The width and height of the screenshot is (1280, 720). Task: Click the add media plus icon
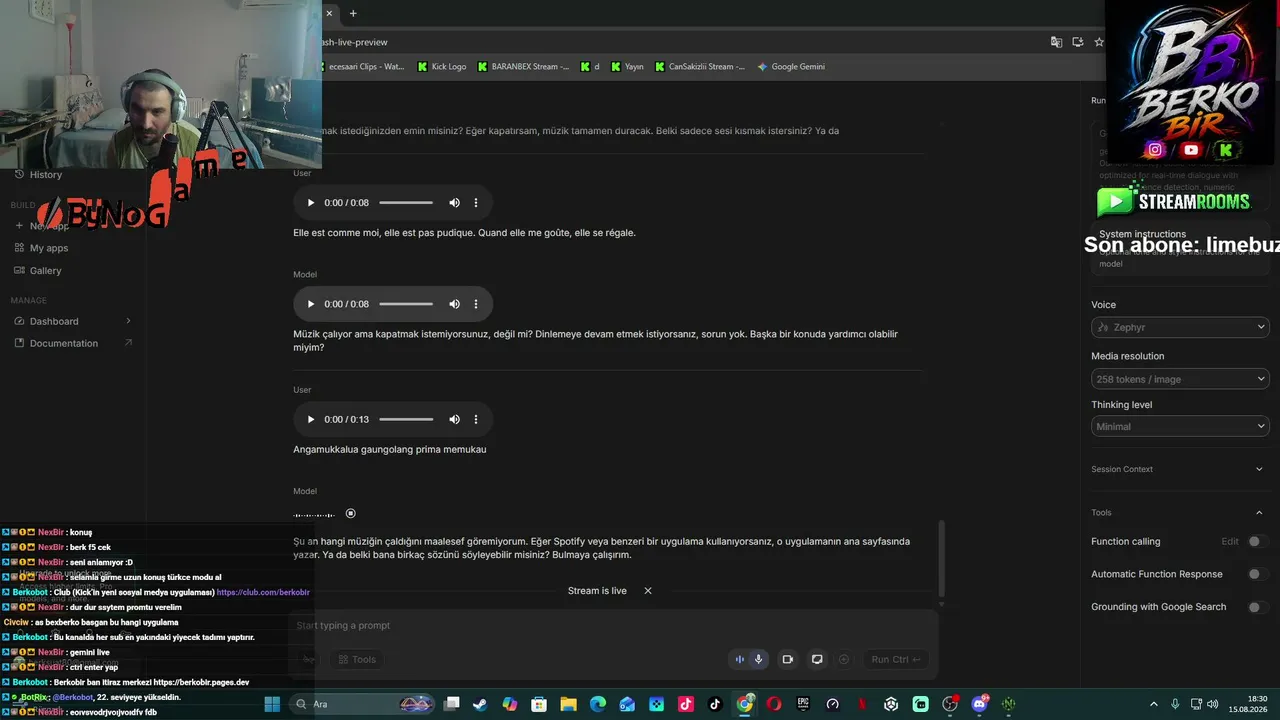[x=844, y=659]
